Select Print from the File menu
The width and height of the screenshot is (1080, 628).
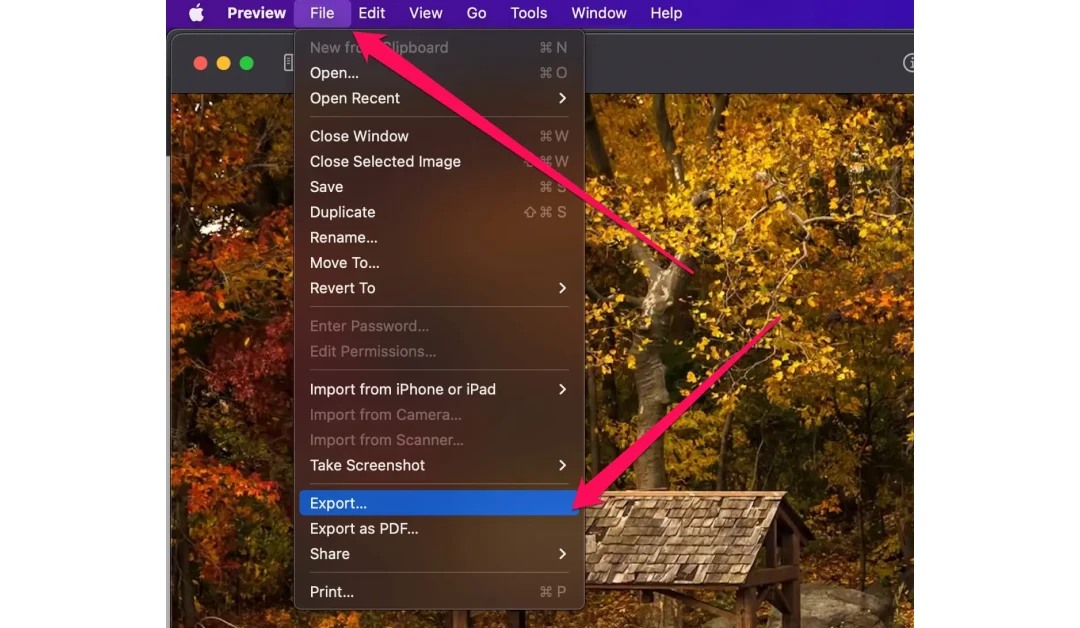click(331, 591)
